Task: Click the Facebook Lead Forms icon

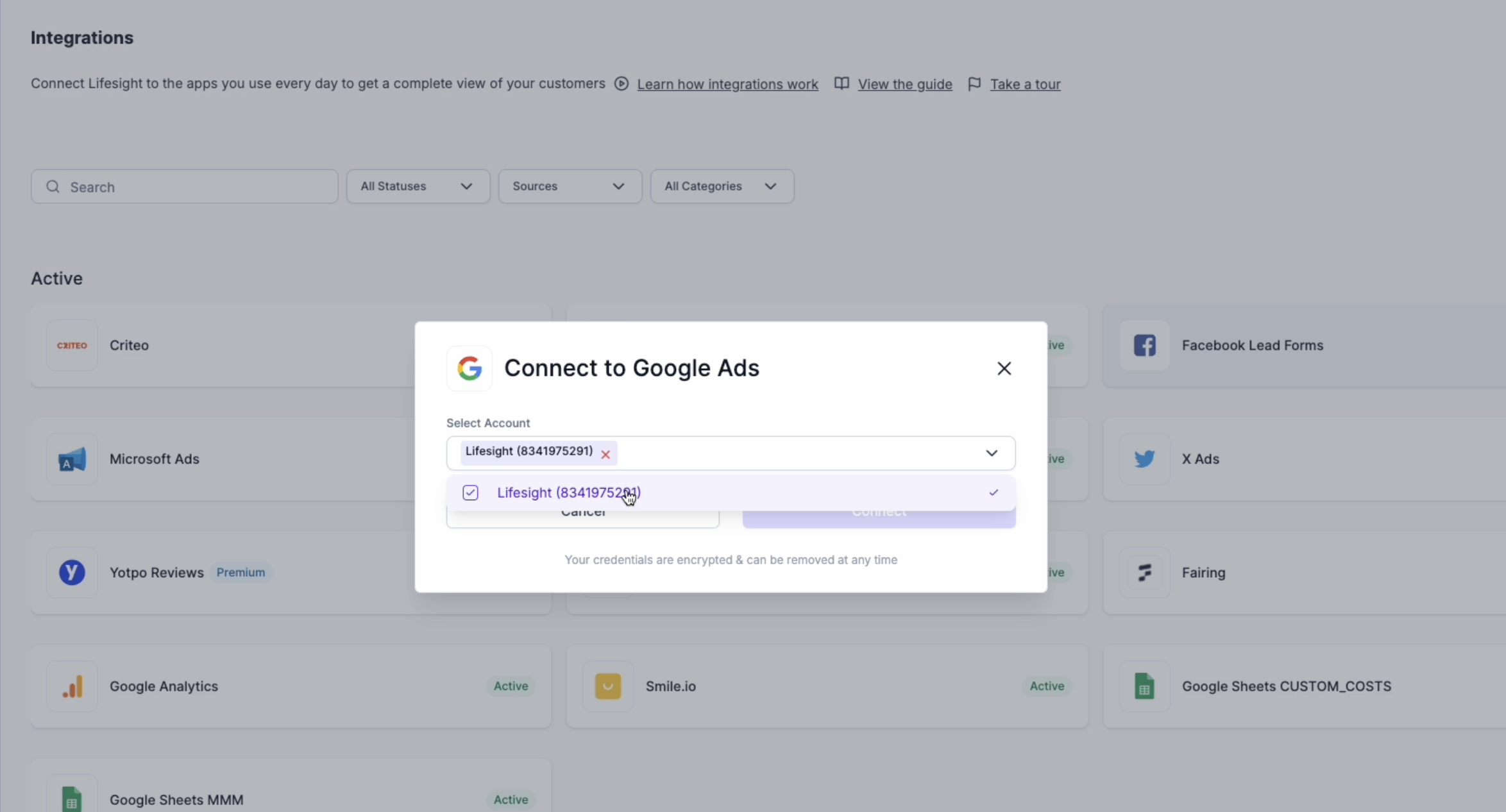Action: pyautogui.click(x=1144, y=345)
